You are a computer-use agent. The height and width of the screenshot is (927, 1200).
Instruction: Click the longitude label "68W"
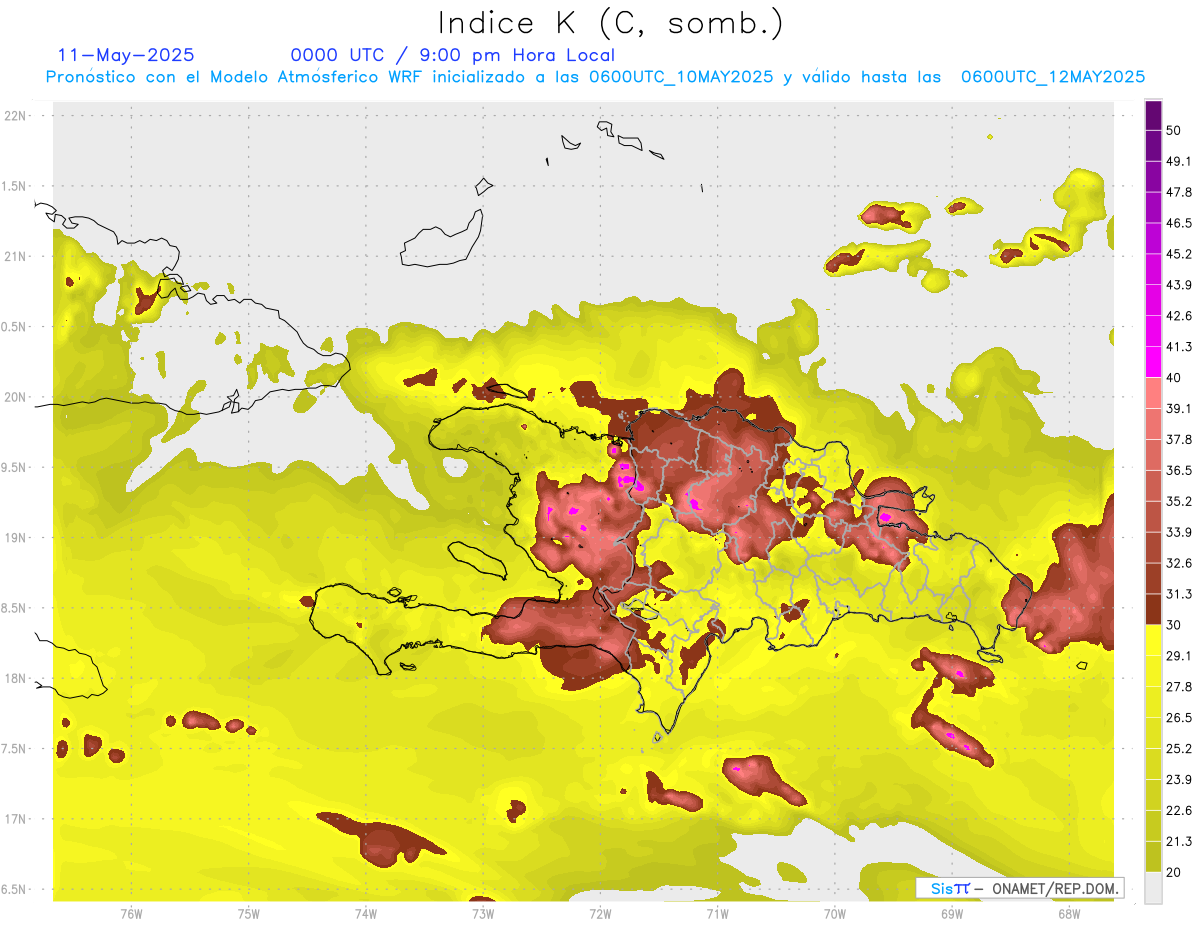[x=1068, y=914]
